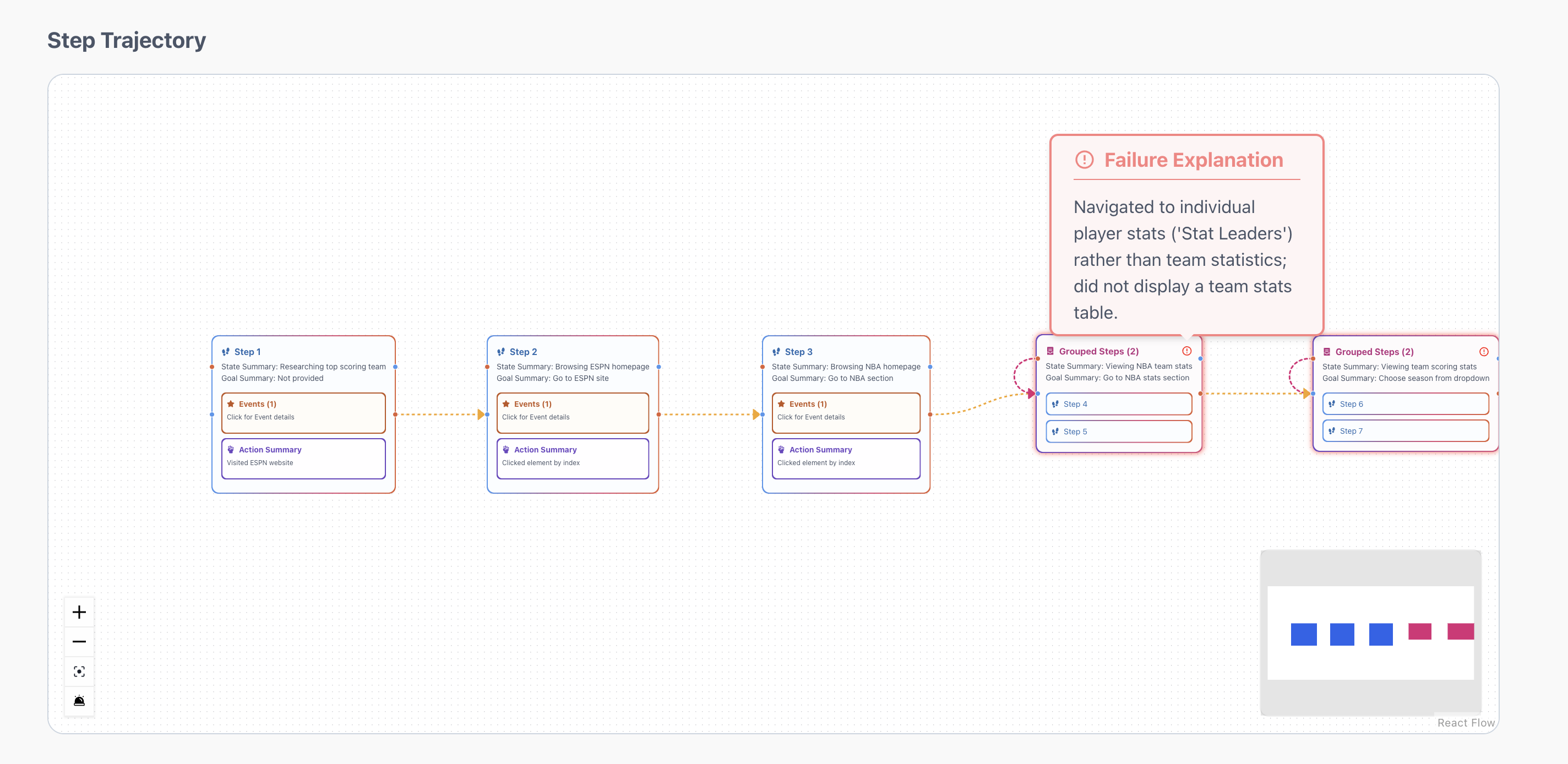Click first blue node in minimap
This screenshot has width=1568, height=764.
point(1303,634)
